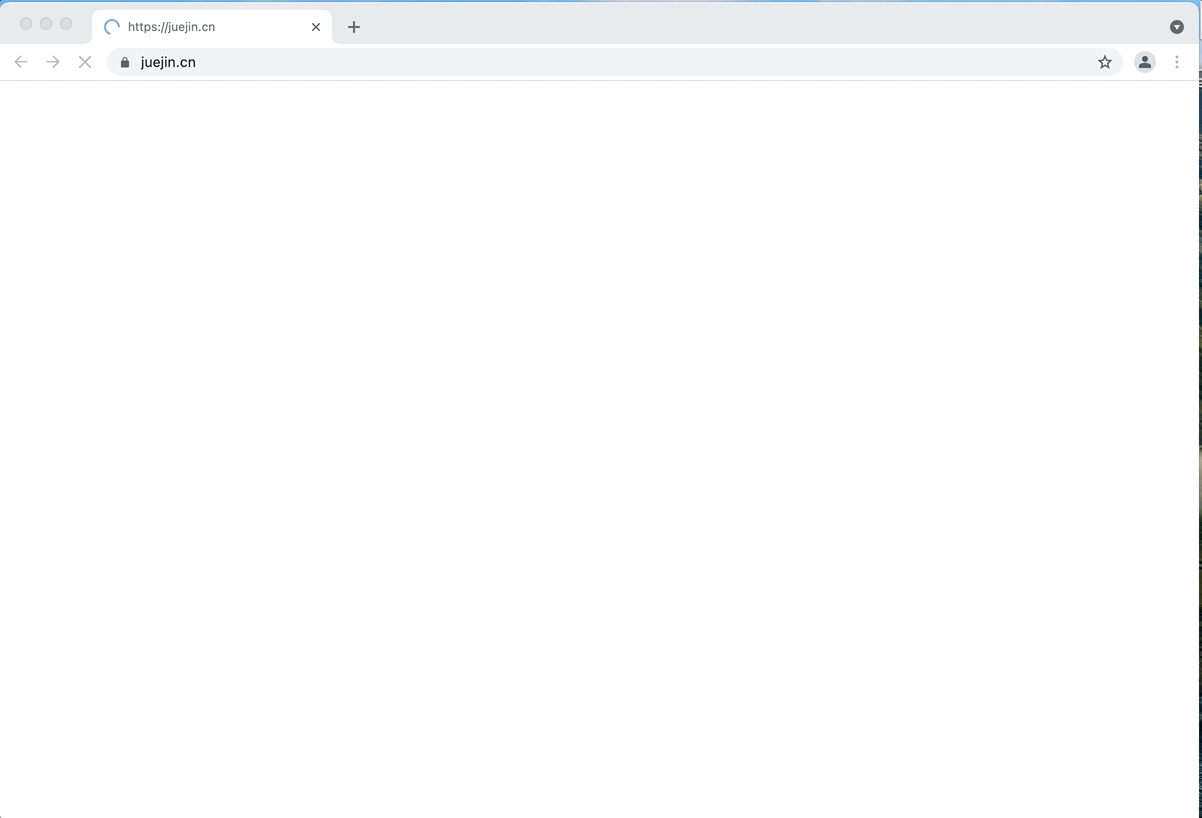Zoom the window with the green traffic light
Image resolution: width=1202 pixels, height=818 pixels.
[66, 23]
